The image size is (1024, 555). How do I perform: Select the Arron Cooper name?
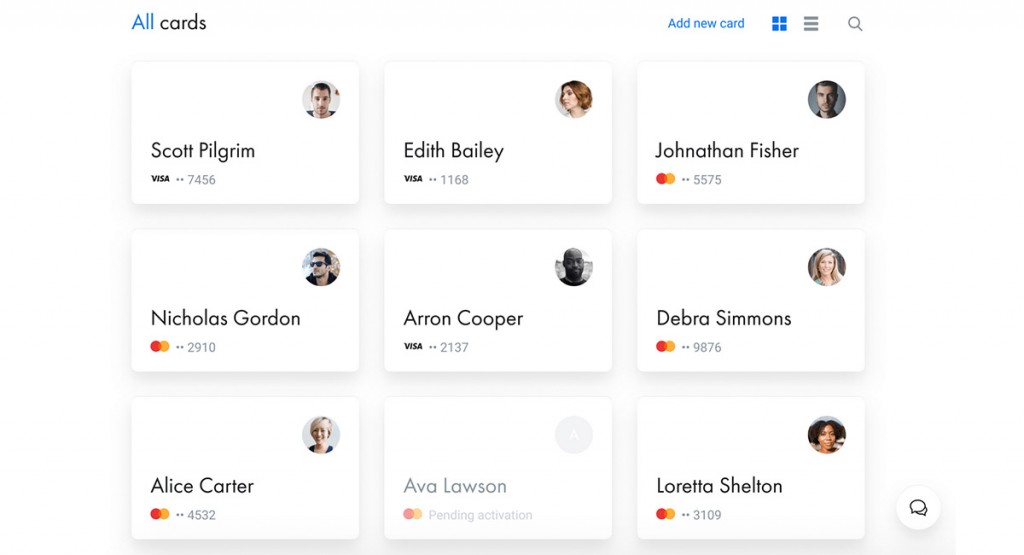[x=463, y=319]
